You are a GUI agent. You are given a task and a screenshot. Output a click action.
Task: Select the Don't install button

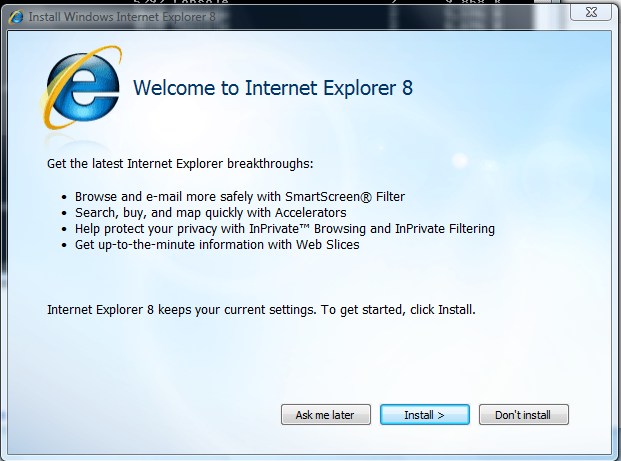[524, 415]
